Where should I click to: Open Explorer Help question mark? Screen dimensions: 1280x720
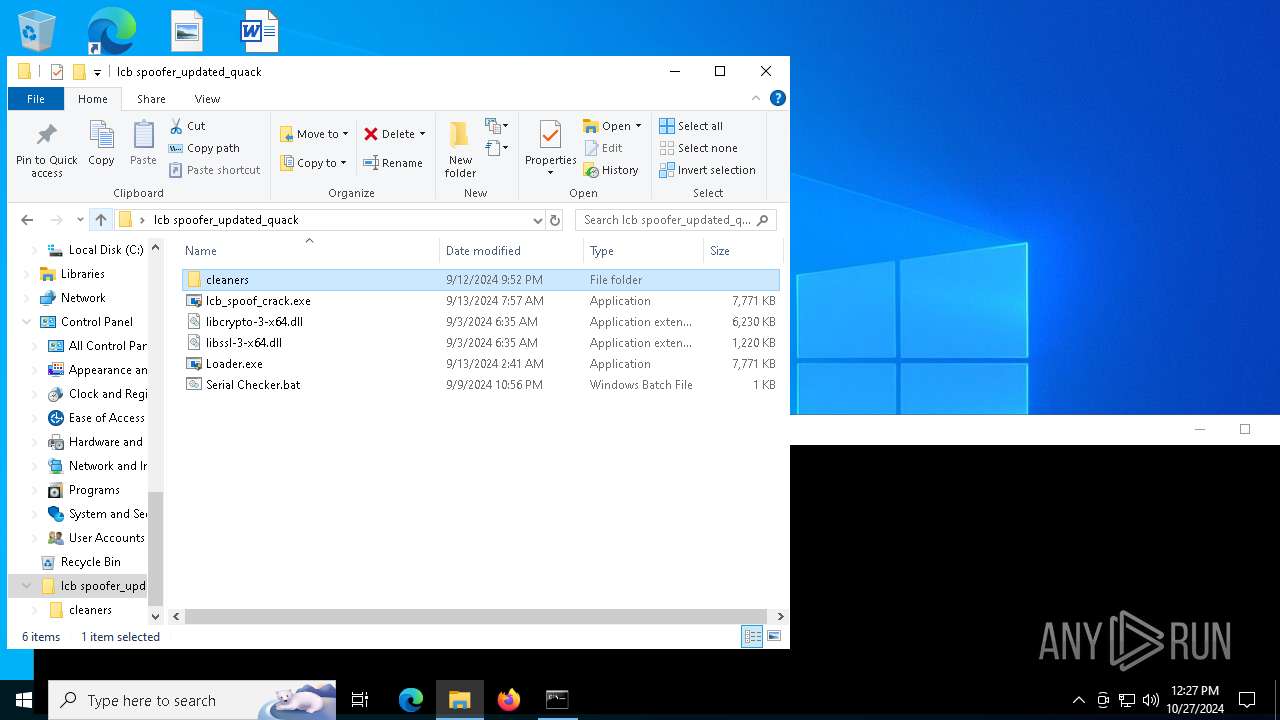pyautogui.click(x=778, y=98)
